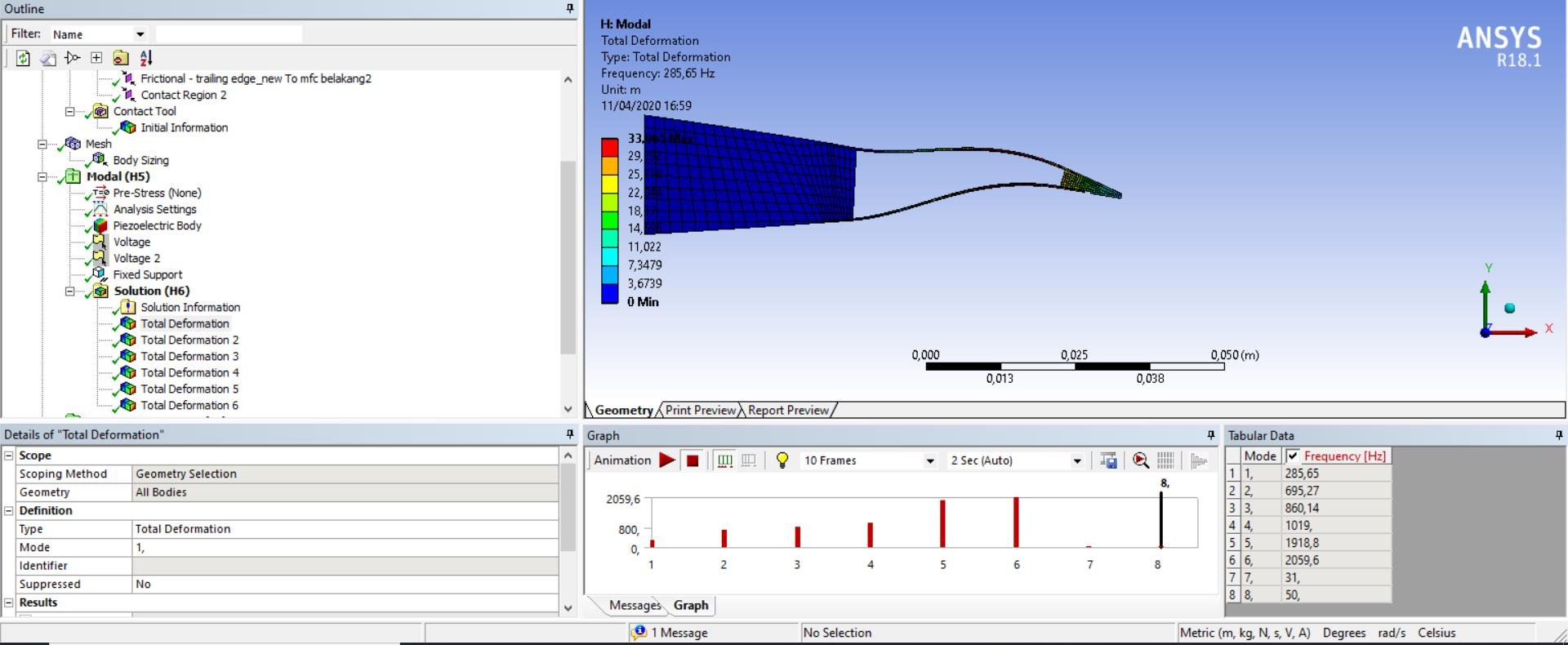Collapse the Contact Tool tree node
Viewport: 1568px width, 645px height.
[69, 111]
